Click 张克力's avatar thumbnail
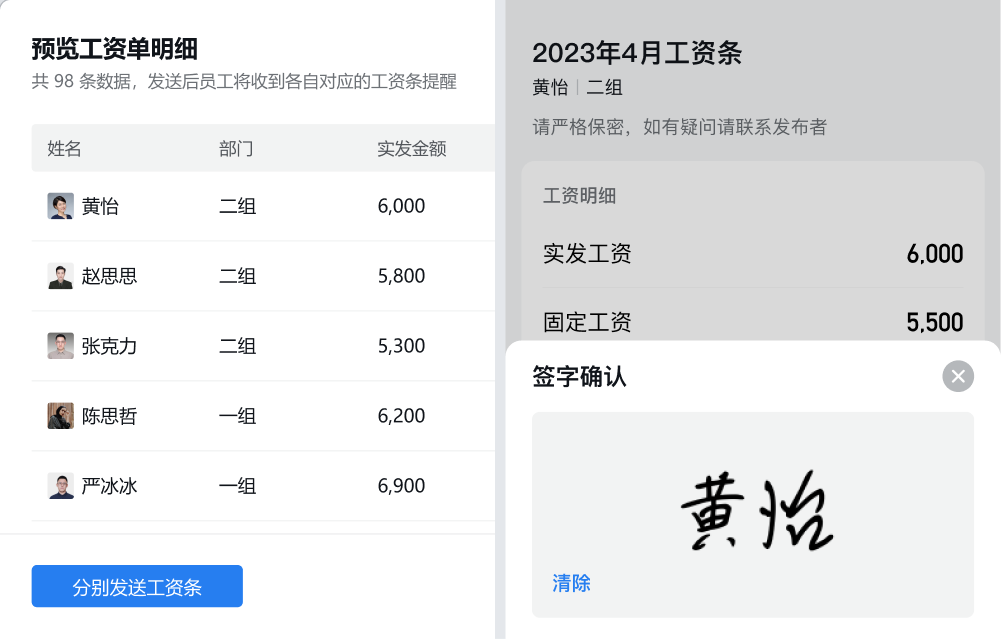The width and height of the screenshot is (1001, 639). (x=60, y=346)
